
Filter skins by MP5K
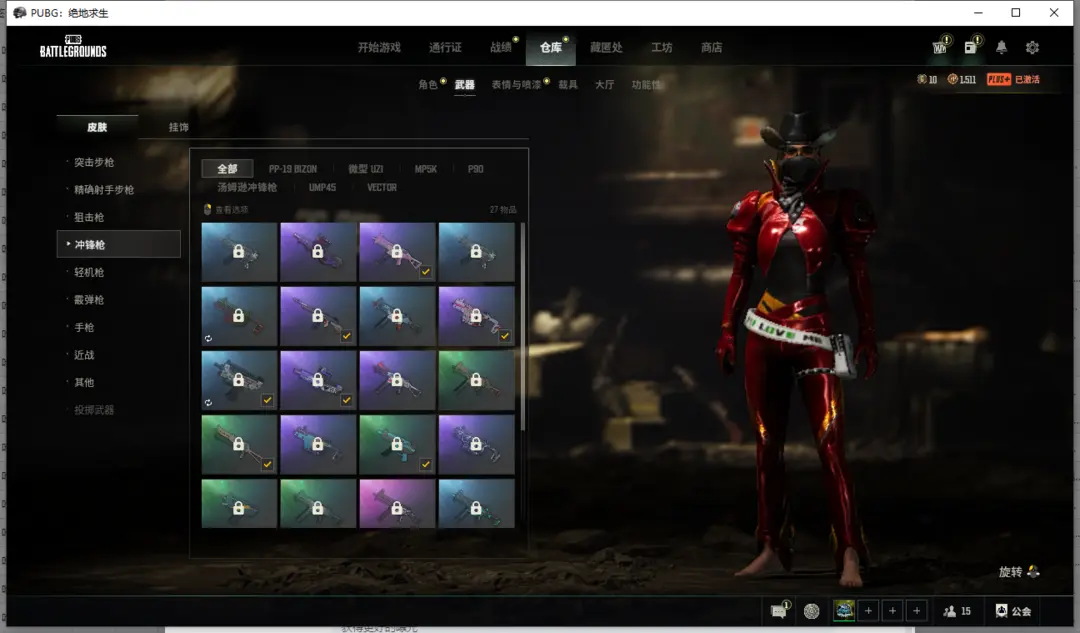click(x=426, y=169)
